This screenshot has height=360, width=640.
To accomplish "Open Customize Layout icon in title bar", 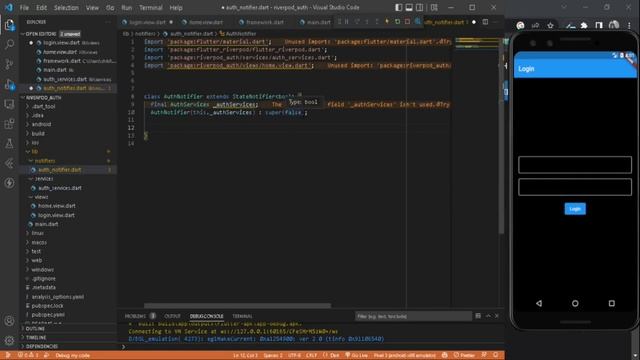I will (x=434, y=7).
